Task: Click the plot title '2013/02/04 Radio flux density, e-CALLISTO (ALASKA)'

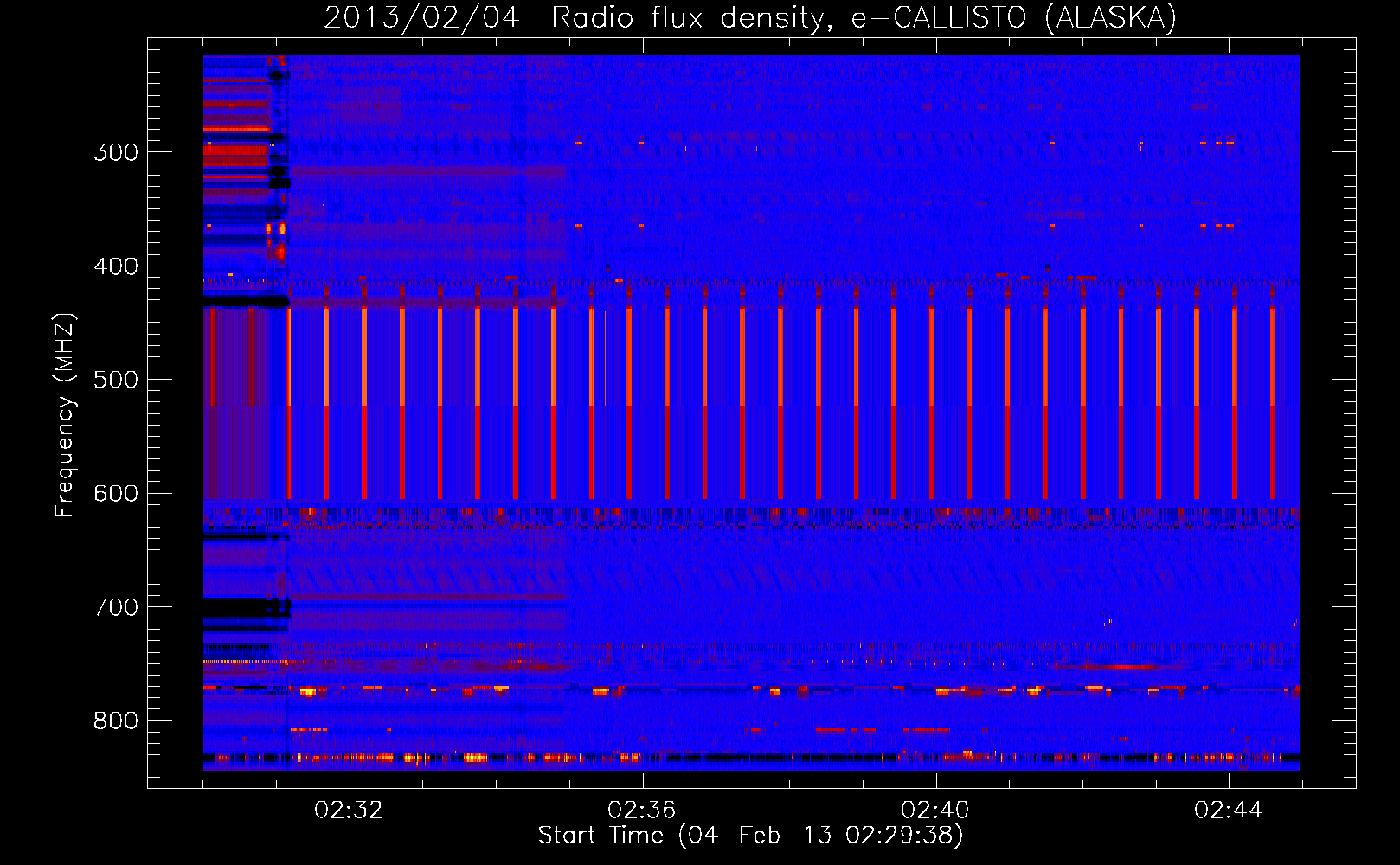Action: coord(750,17)
